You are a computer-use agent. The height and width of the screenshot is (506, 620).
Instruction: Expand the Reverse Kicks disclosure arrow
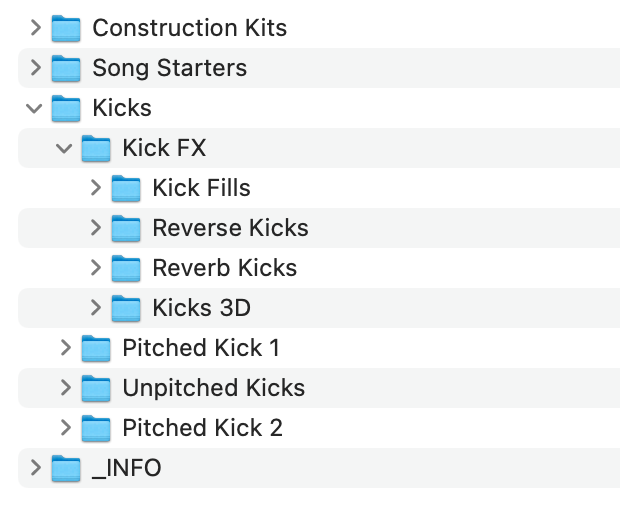click(x=96, y=228)
